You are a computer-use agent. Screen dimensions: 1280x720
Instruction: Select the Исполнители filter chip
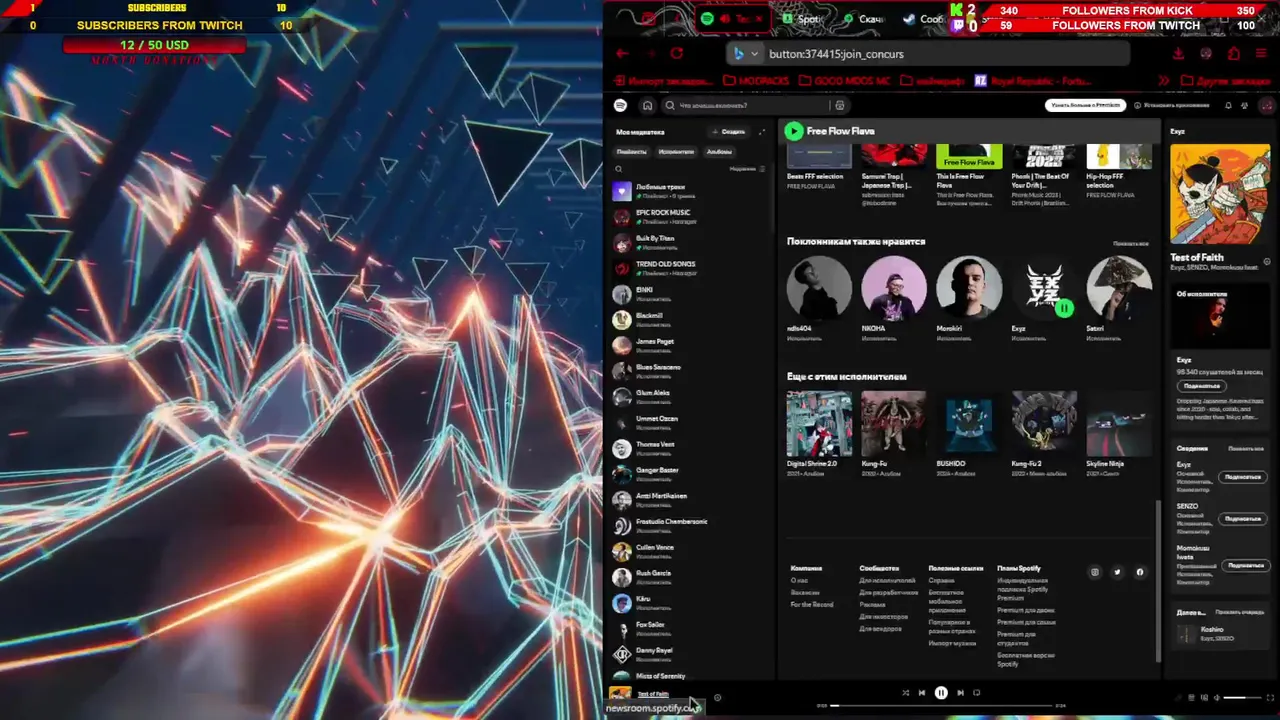[676, 152]
